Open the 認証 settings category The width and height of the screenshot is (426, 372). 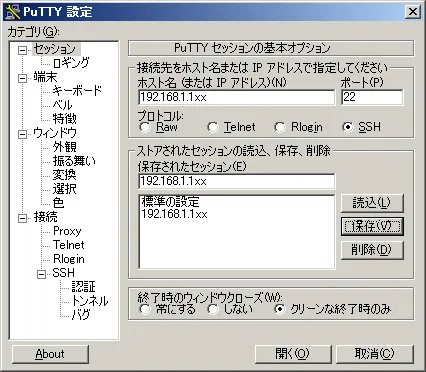[x=84, y=287]
